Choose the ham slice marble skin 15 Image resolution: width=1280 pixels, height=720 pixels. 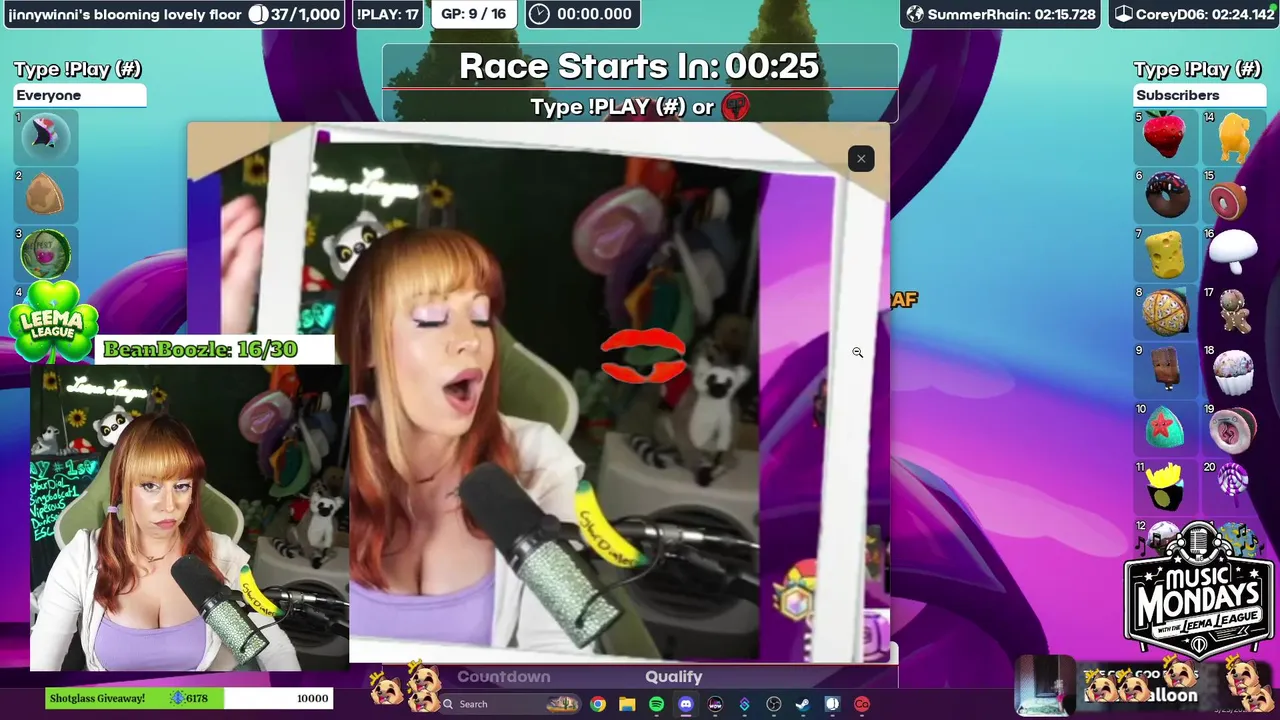(1232, 198)
